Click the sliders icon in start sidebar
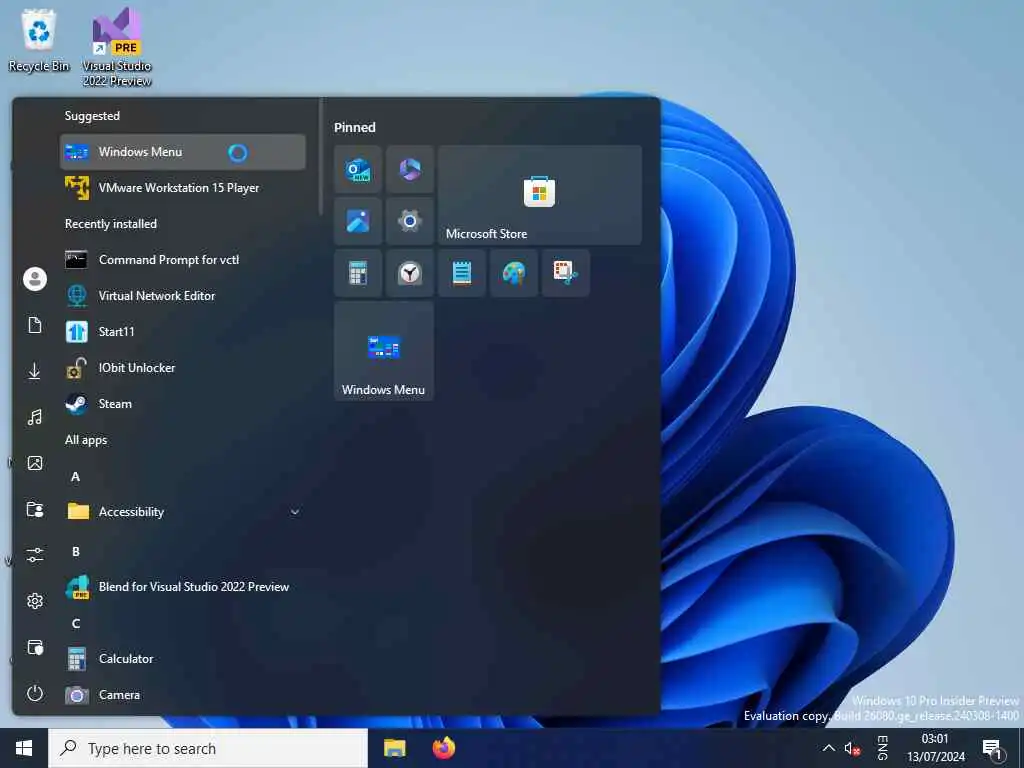This screenshot has width=1024, height=768. coord(35,555)
